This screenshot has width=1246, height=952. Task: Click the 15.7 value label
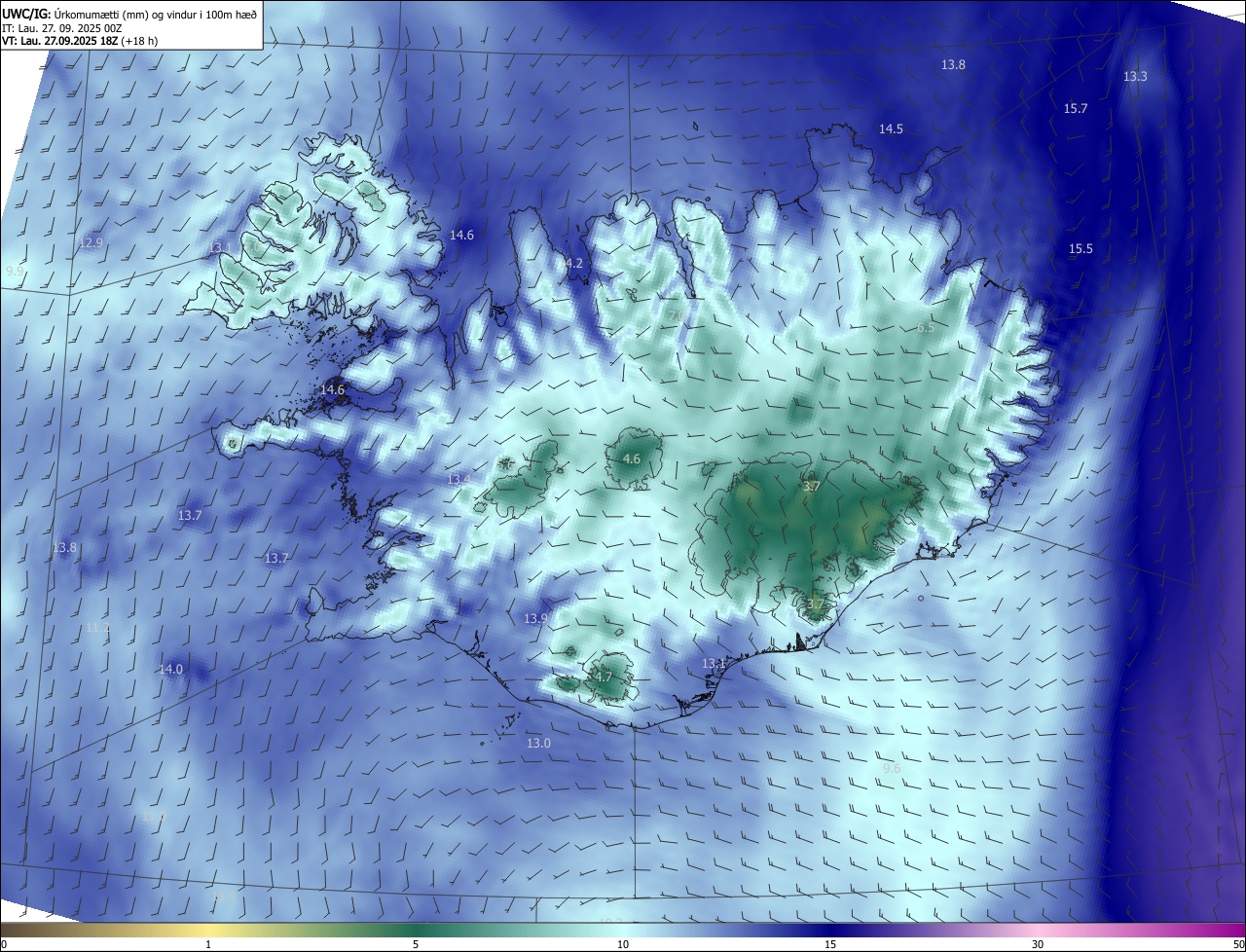(1076, 109)
